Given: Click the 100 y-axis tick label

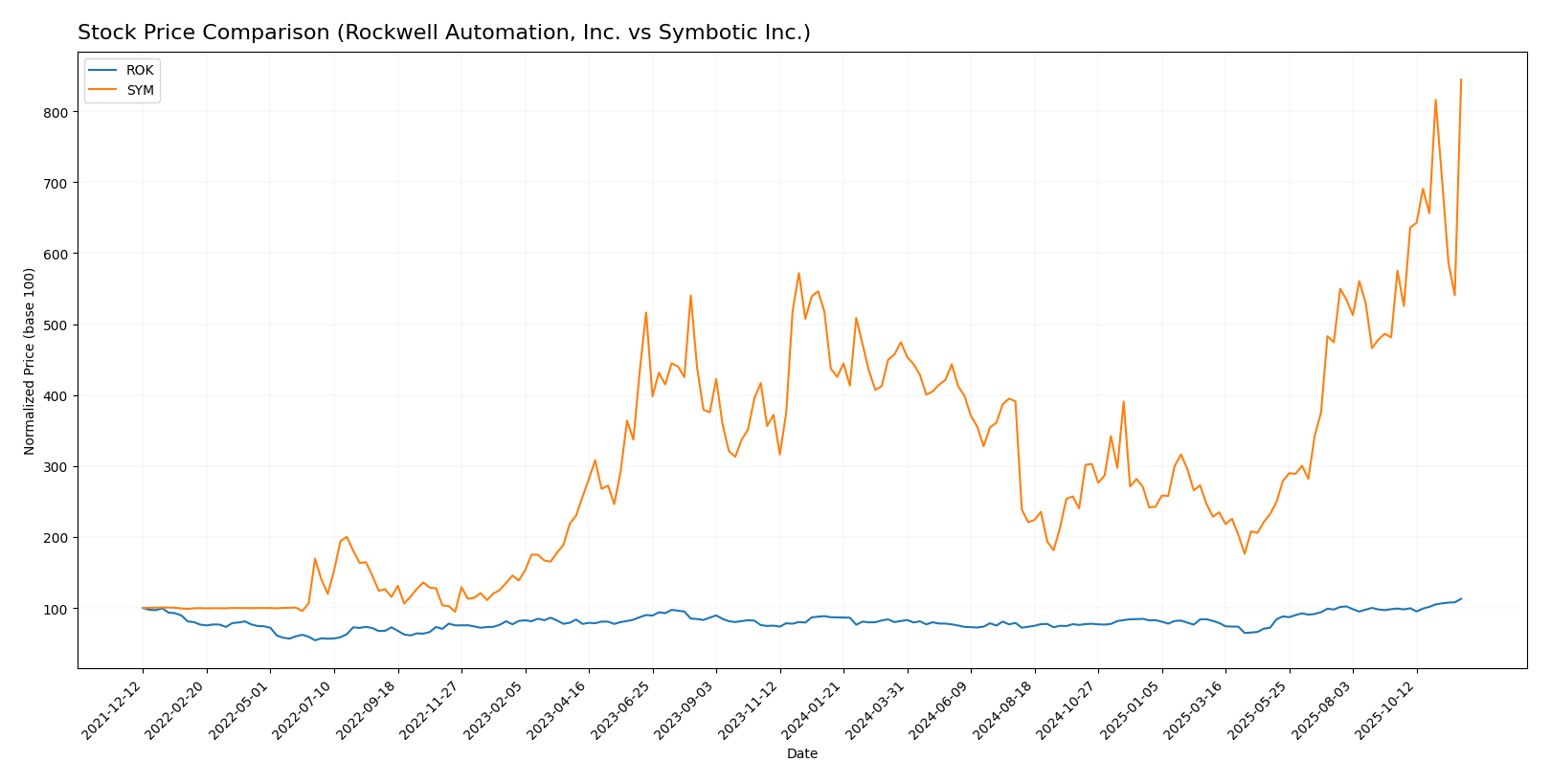Looking at the screenshot, I should tap(57, 609).
